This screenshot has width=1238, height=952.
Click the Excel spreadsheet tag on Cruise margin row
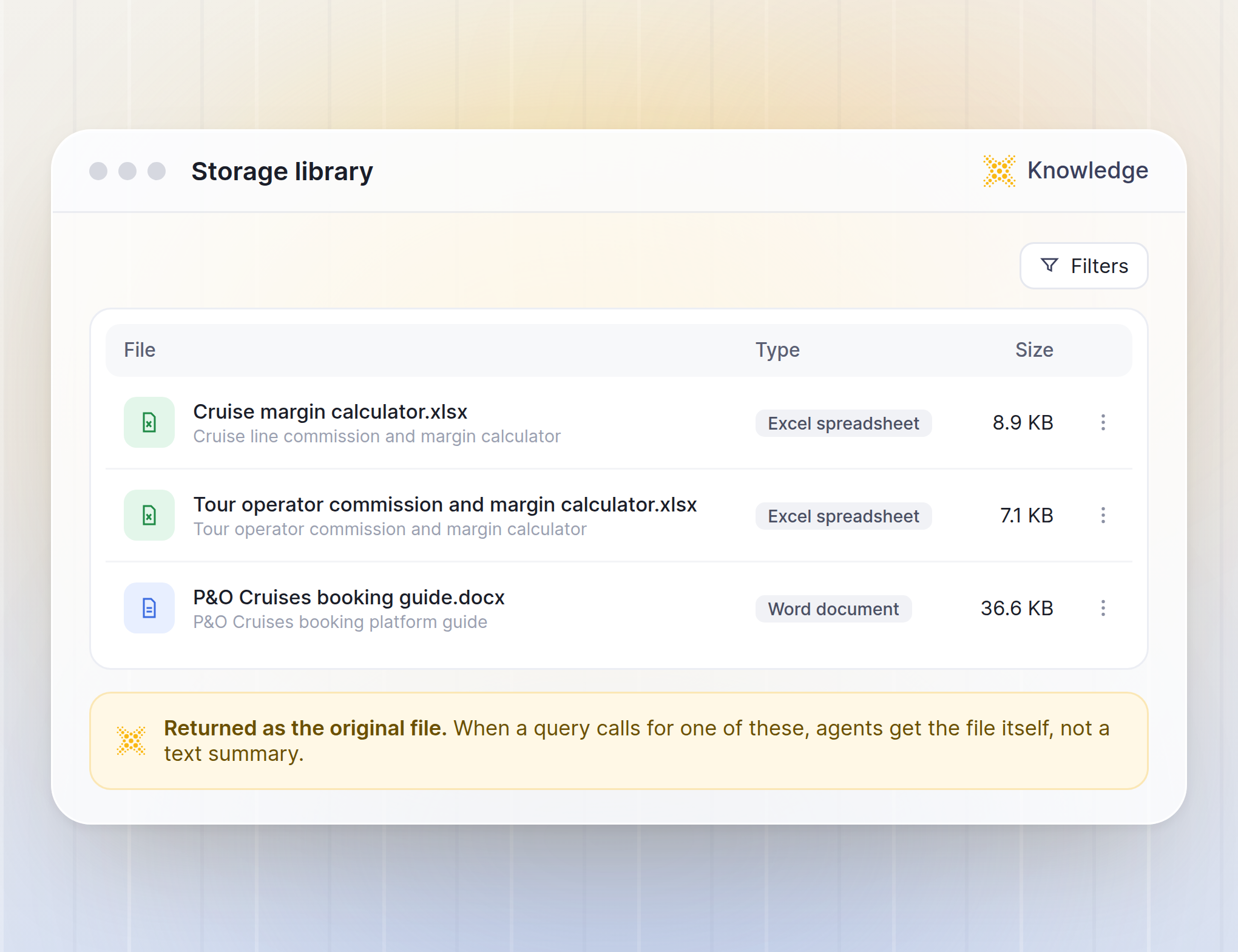click(844, 423)
